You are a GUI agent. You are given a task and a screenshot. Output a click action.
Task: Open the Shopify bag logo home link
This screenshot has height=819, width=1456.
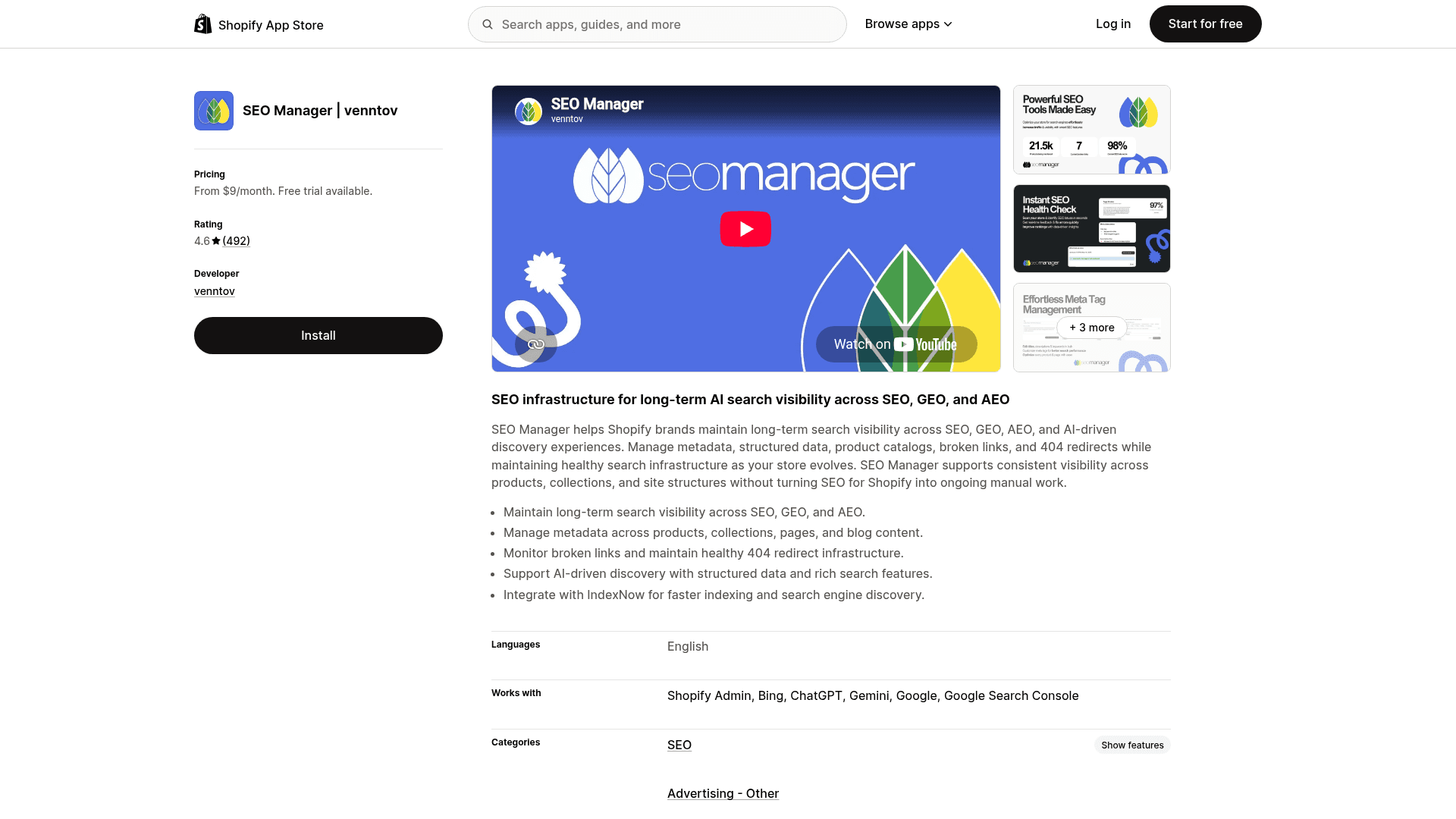point(203,24)
